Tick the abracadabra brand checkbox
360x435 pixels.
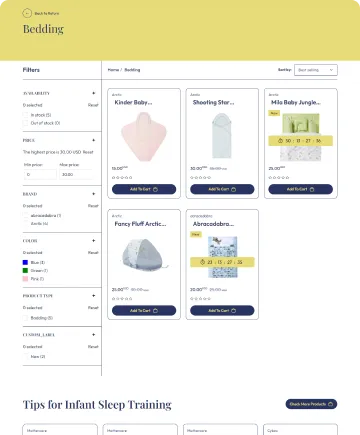coord(25,216)
